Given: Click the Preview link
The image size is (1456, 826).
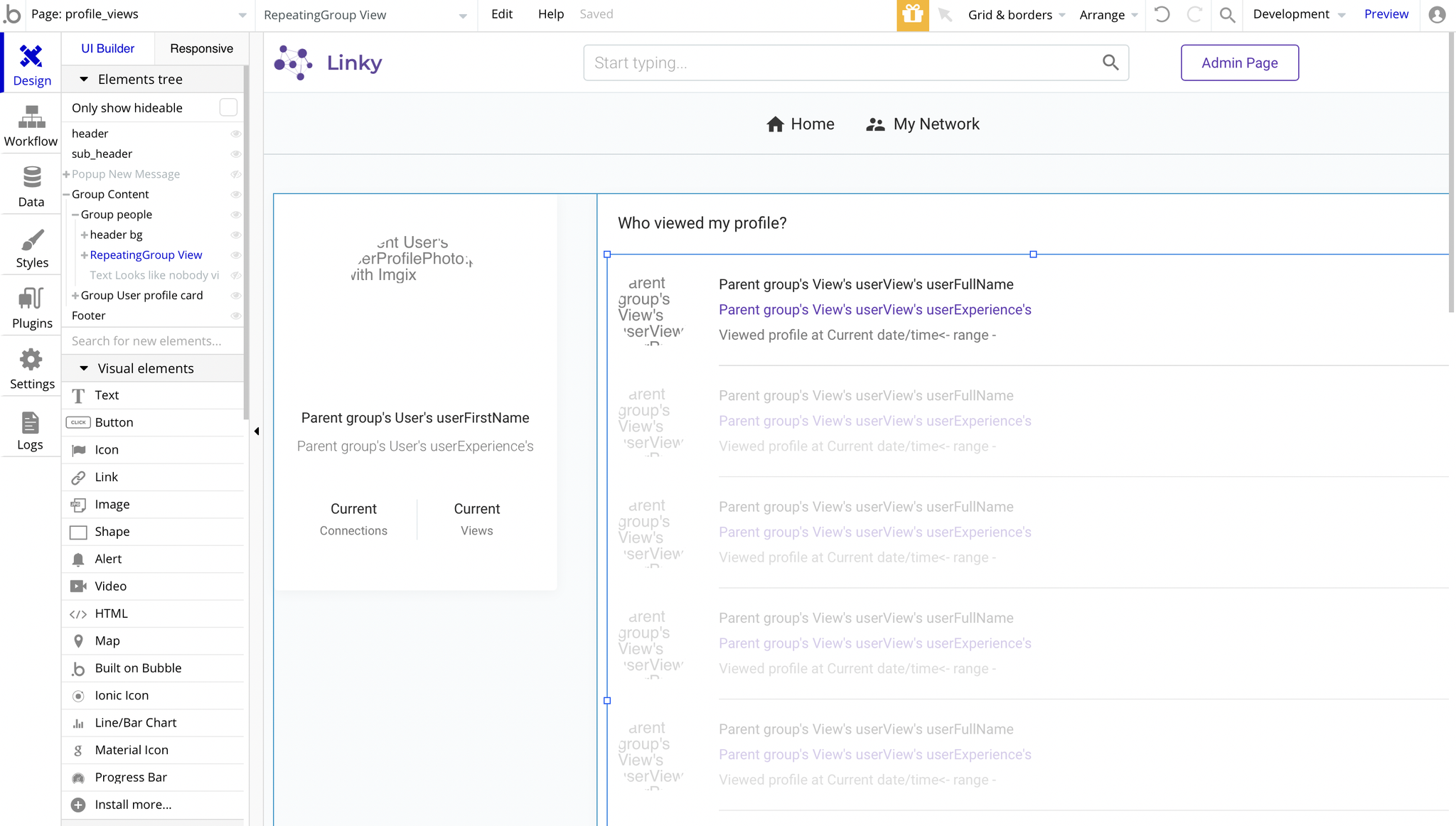Looking at the screenshot, I should 1386,14.
